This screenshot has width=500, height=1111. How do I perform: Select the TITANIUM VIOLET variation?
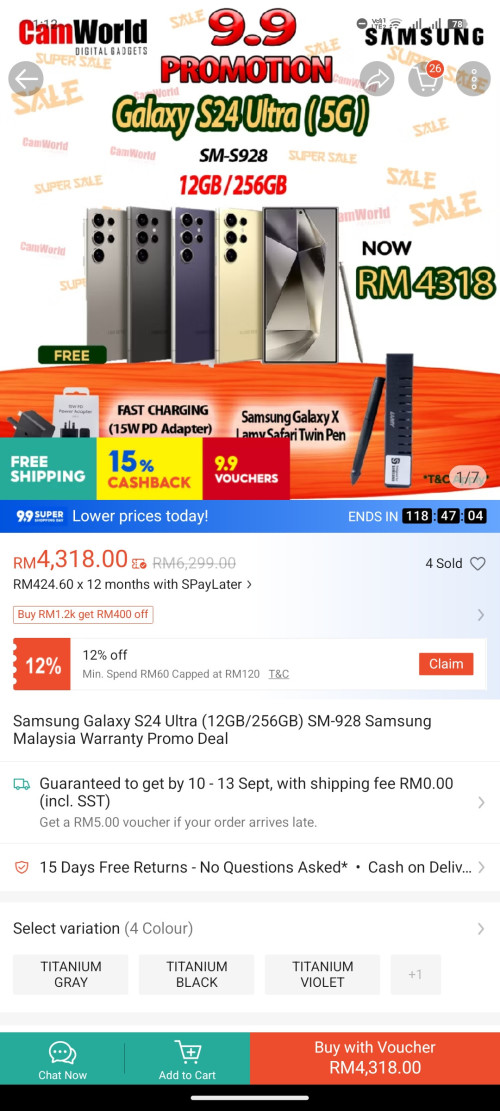coord(322,974)
